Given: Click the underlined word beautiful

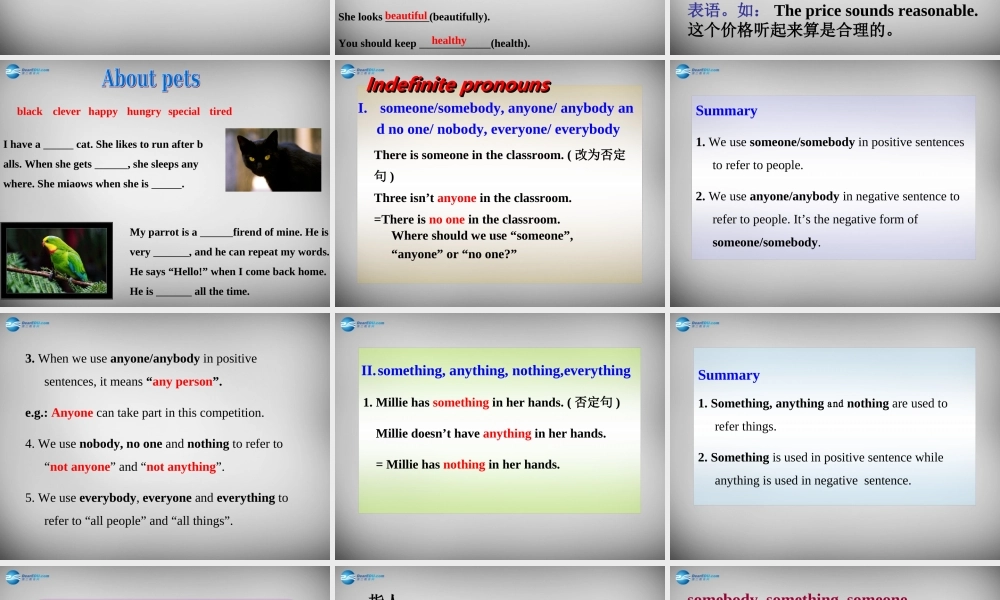Looking at the screenshot, I should [x=404, y=17].
